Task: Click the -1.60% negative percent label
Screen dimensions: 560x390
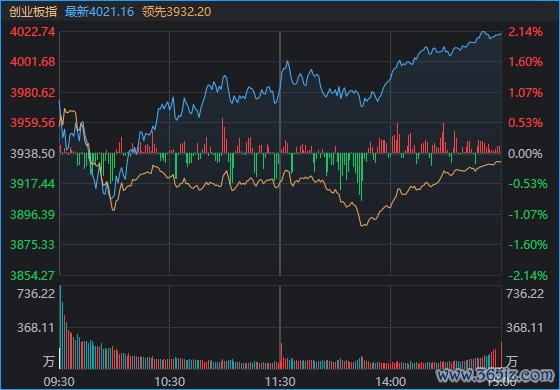Action: click(x=528, y=245)
